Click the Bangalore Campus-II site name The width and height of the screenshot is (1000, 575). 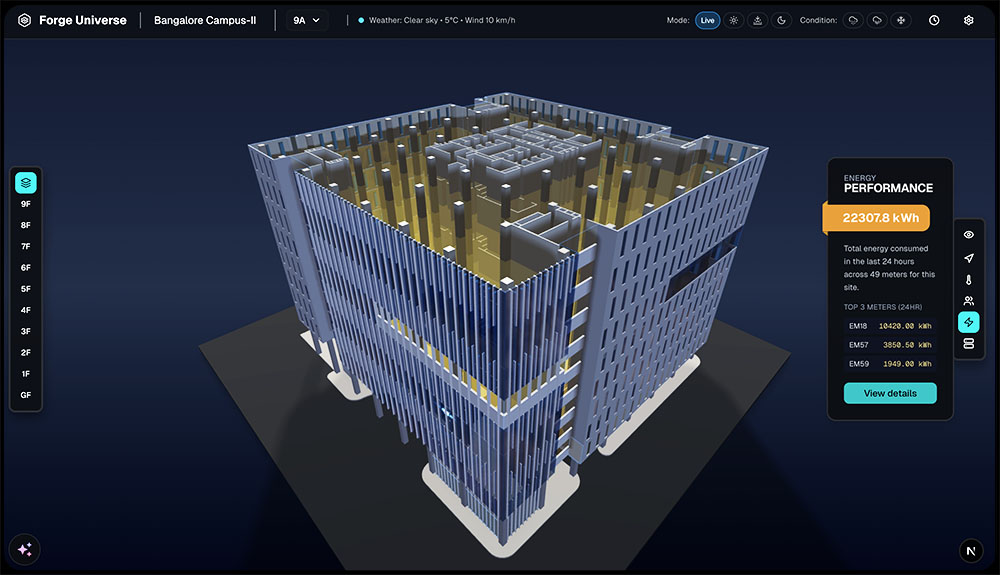(x=205, y=20)
